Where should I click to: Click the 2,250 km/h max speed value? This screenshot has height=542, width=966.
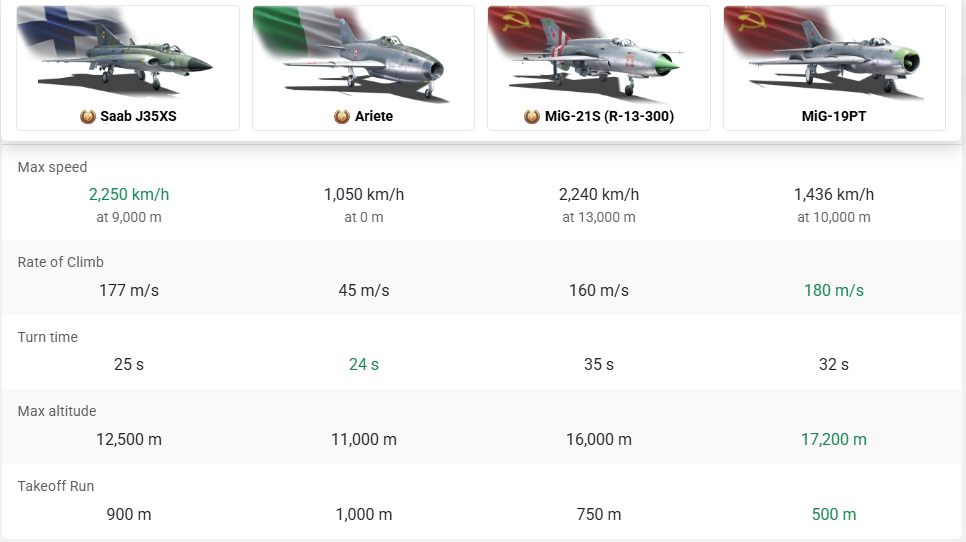click(129, 194)
